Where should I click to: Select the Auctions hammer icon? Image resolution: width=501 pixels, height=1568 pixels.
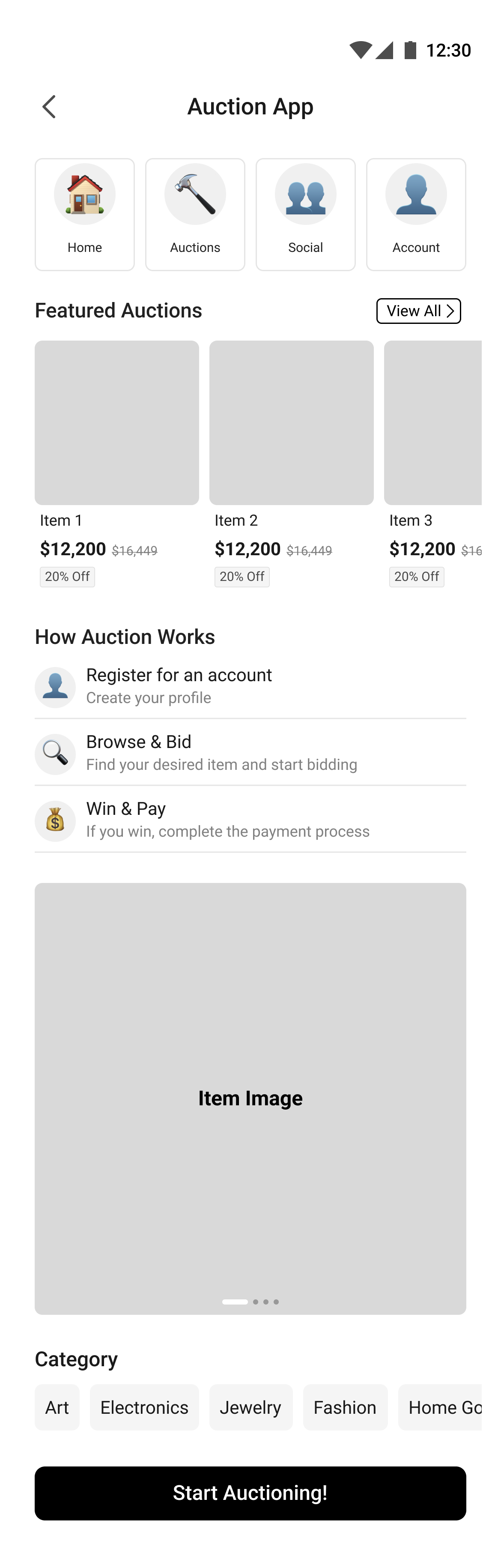[195, 194]
